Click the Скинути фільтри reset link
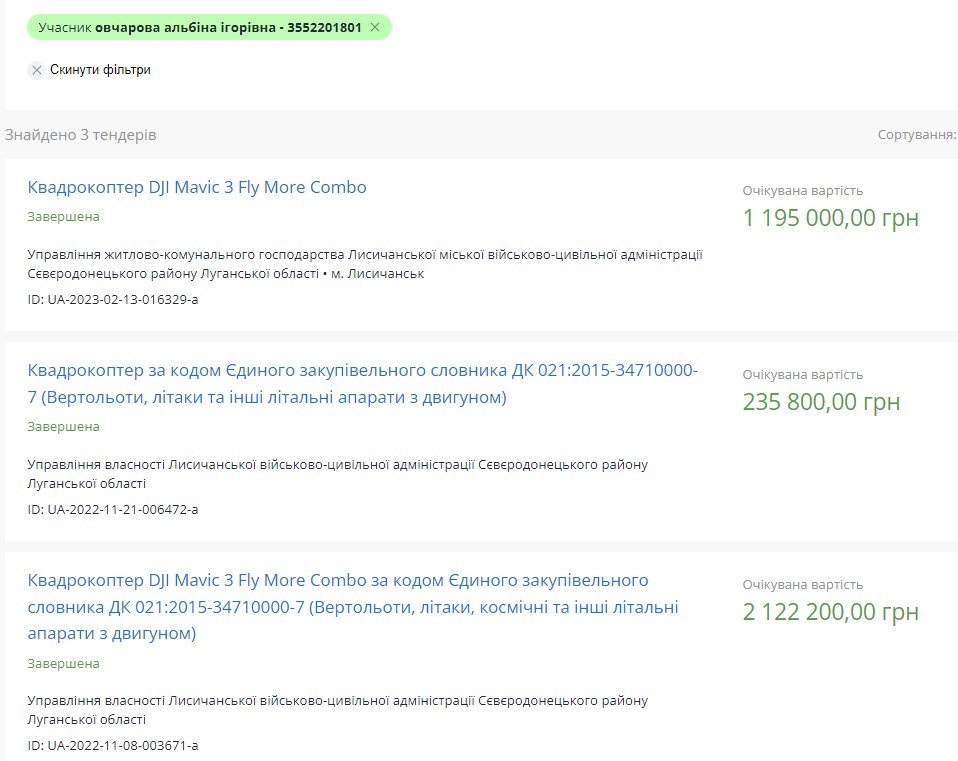This screenshot has height=761, width=958. 100,70
